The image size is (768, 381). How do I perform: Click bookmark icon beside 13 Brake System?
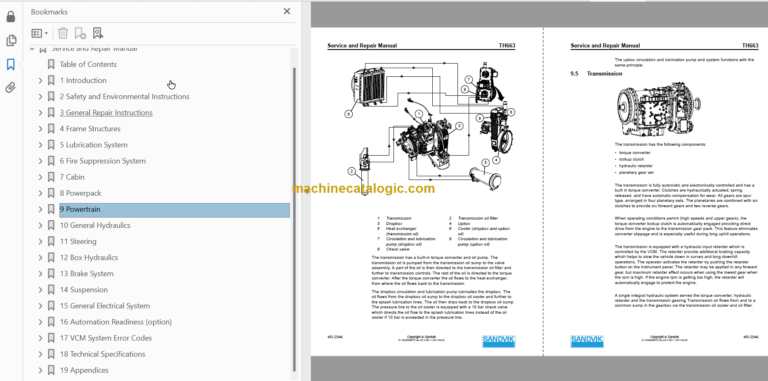51,274
